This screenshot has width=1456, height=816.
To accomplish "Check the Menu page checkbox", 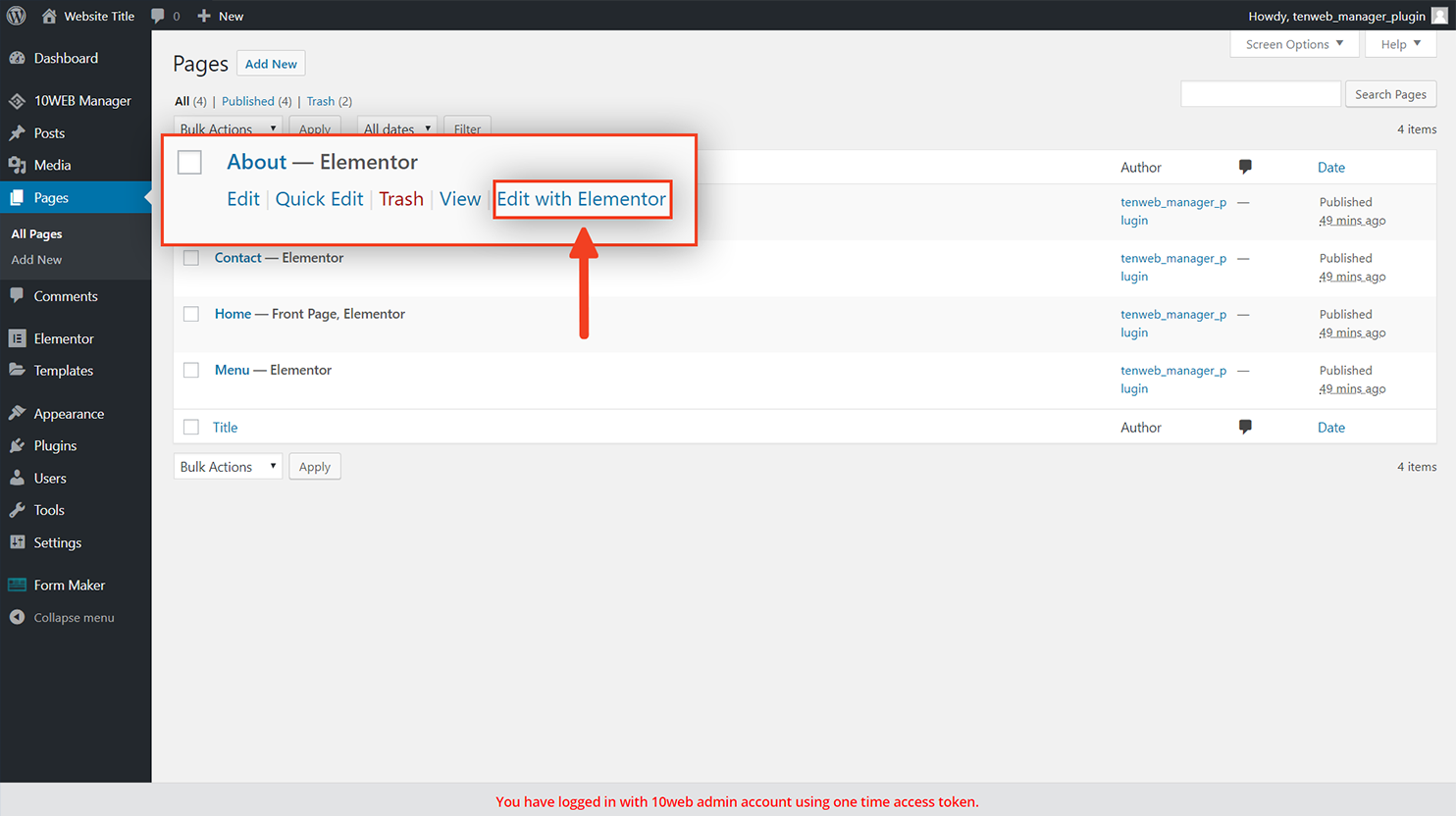I will coord(191,370).
